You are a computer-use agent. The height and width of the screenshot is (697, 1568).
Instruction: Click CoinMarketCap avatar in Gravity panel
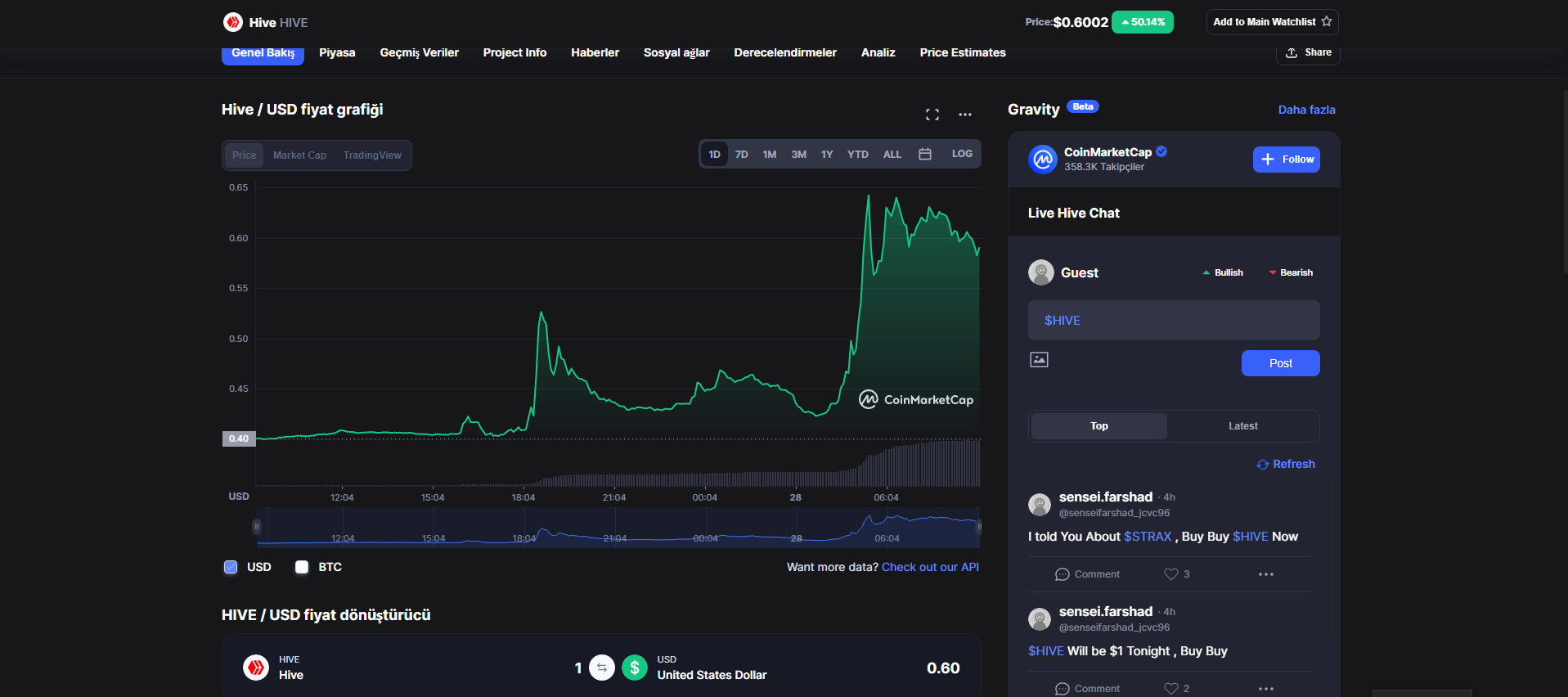1043,159
